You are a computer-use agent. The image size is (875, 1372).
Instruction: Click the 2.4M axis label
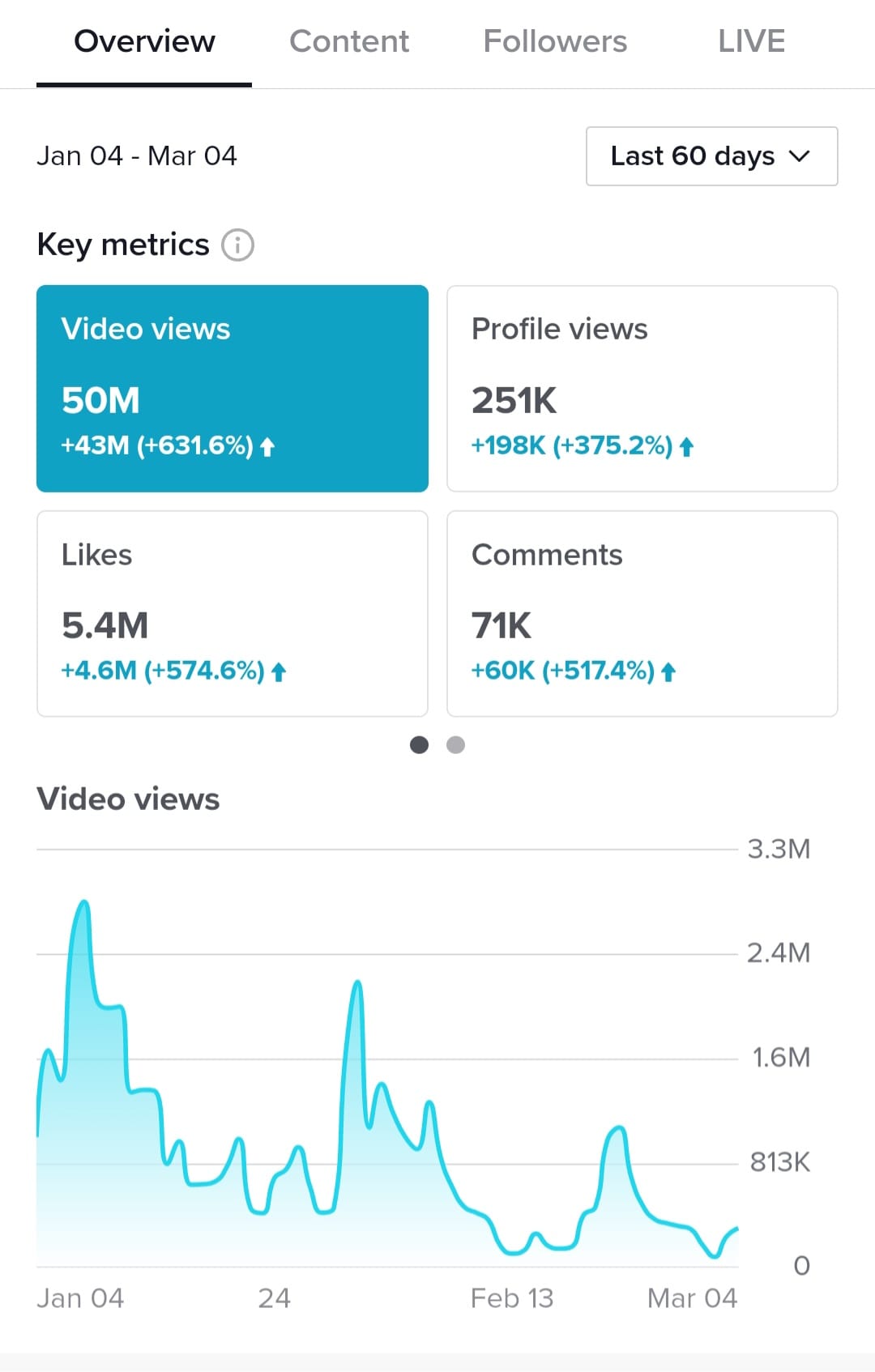coord(779,952)
